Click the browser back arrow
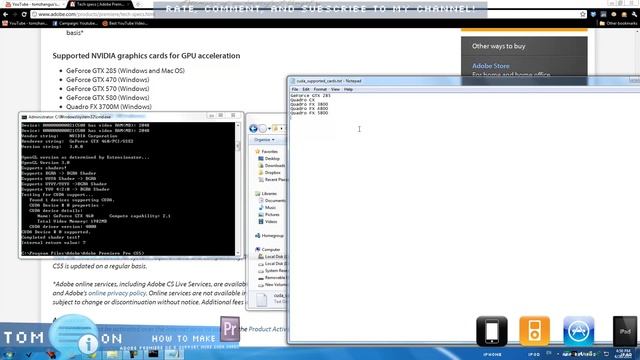Viewport: 640px width, 360px height. pyautogui.click(x=5, y=14)
